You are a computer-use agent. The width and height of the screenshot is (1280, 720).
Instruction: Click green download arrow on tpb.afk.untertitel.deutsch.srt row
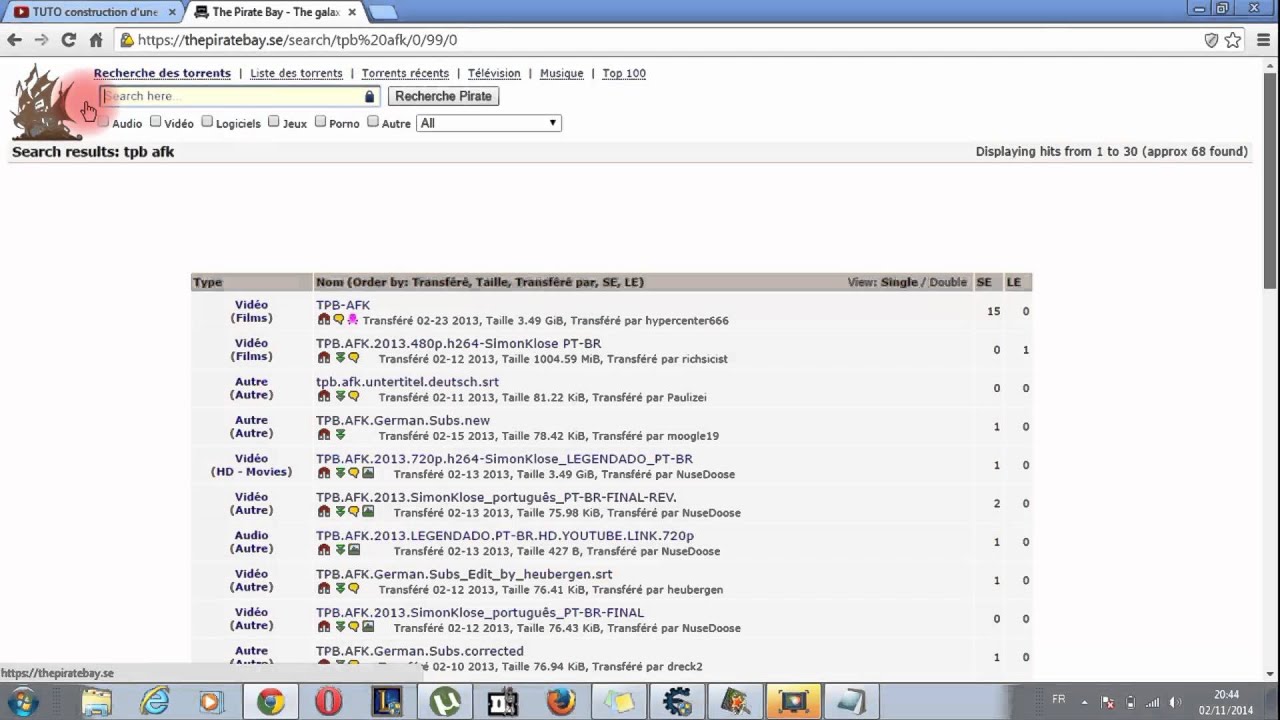[340, 396]
